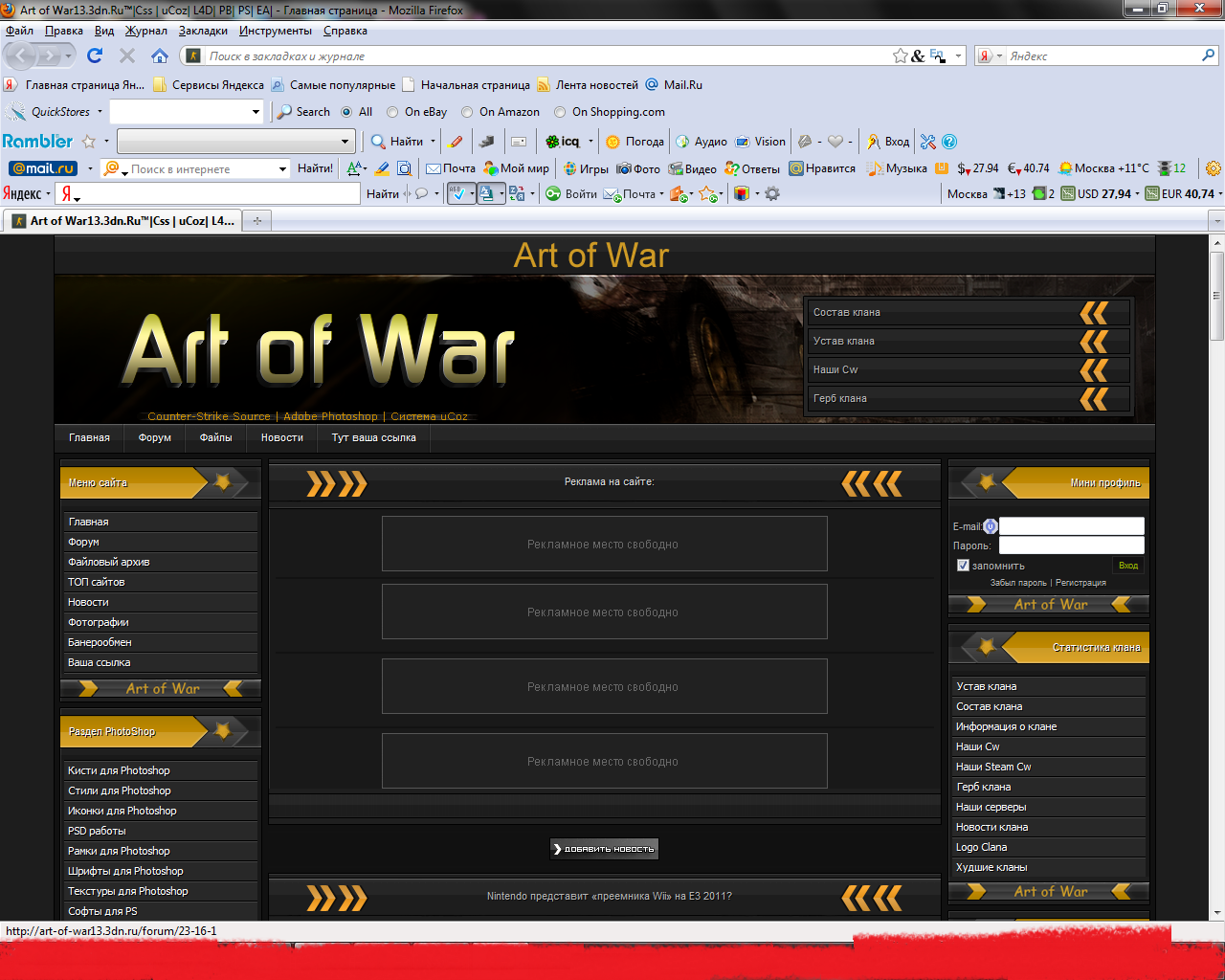Click the Регистрация link

[x=1080, y=583]
